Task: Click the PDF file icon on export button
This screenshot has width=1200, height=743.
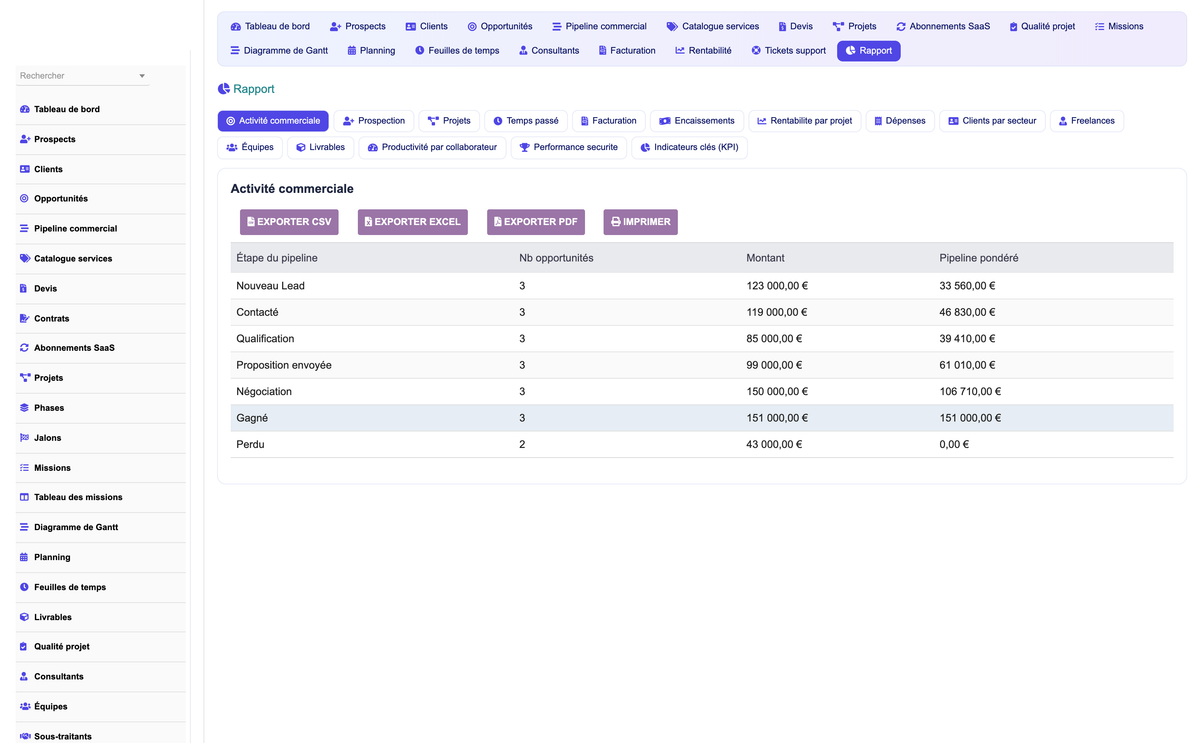Action: [x=498, y=222]
